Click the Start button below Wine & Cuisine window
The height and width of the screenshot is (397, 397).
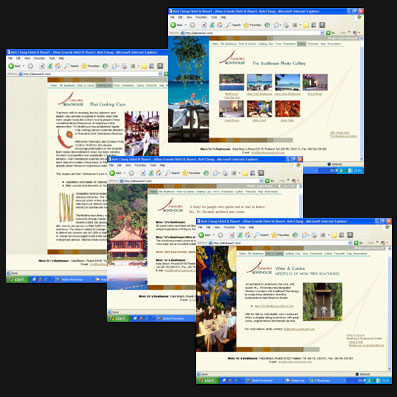(x=207, y=380)
